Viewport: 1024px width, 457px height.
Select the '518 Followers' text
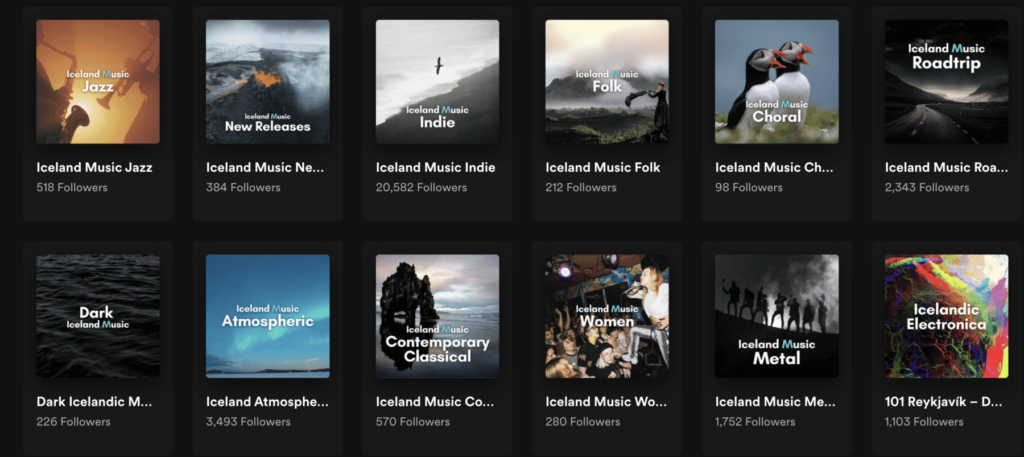point(72,188)
